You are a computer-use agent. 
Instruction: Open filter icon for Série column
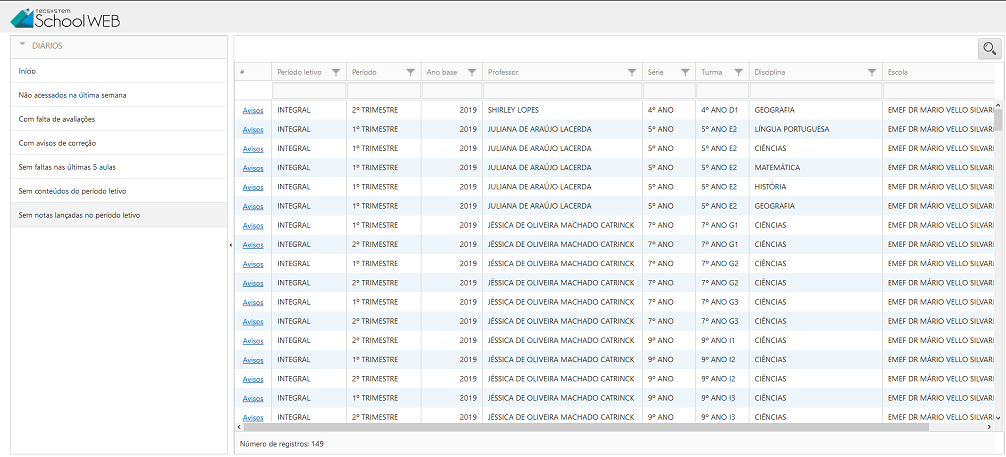point(685,72)
